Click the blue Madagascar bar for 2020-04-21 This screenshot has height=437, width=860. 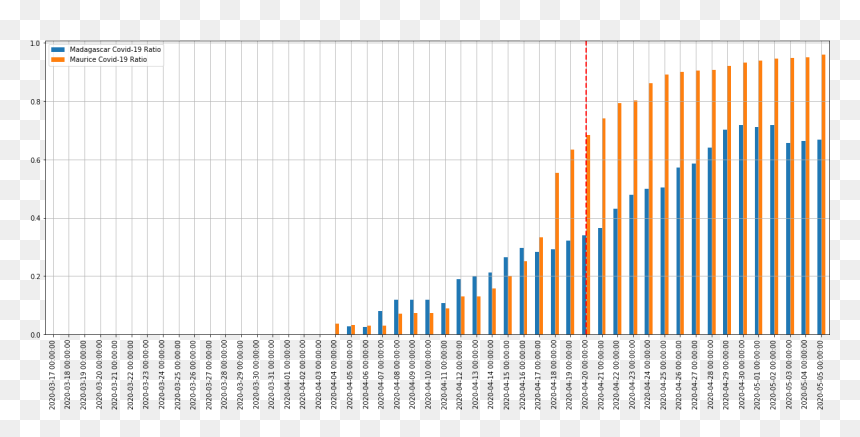coord(600,281)
